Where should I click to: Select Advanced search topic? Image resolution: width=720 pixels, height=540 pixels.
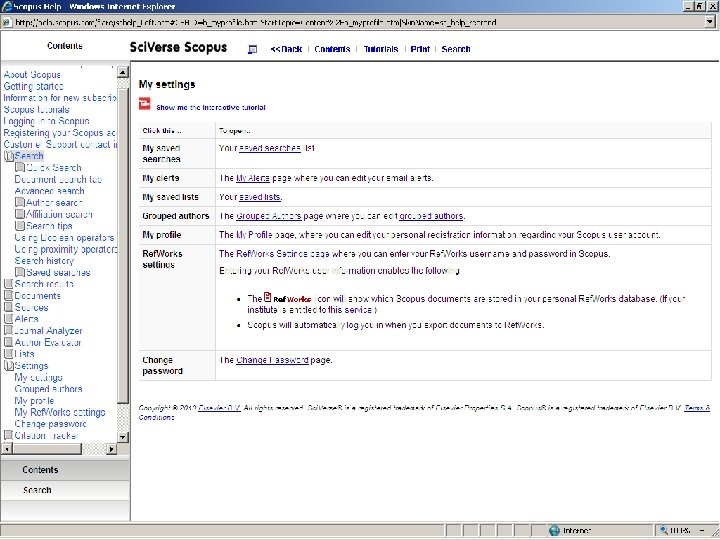pos(50,191)
